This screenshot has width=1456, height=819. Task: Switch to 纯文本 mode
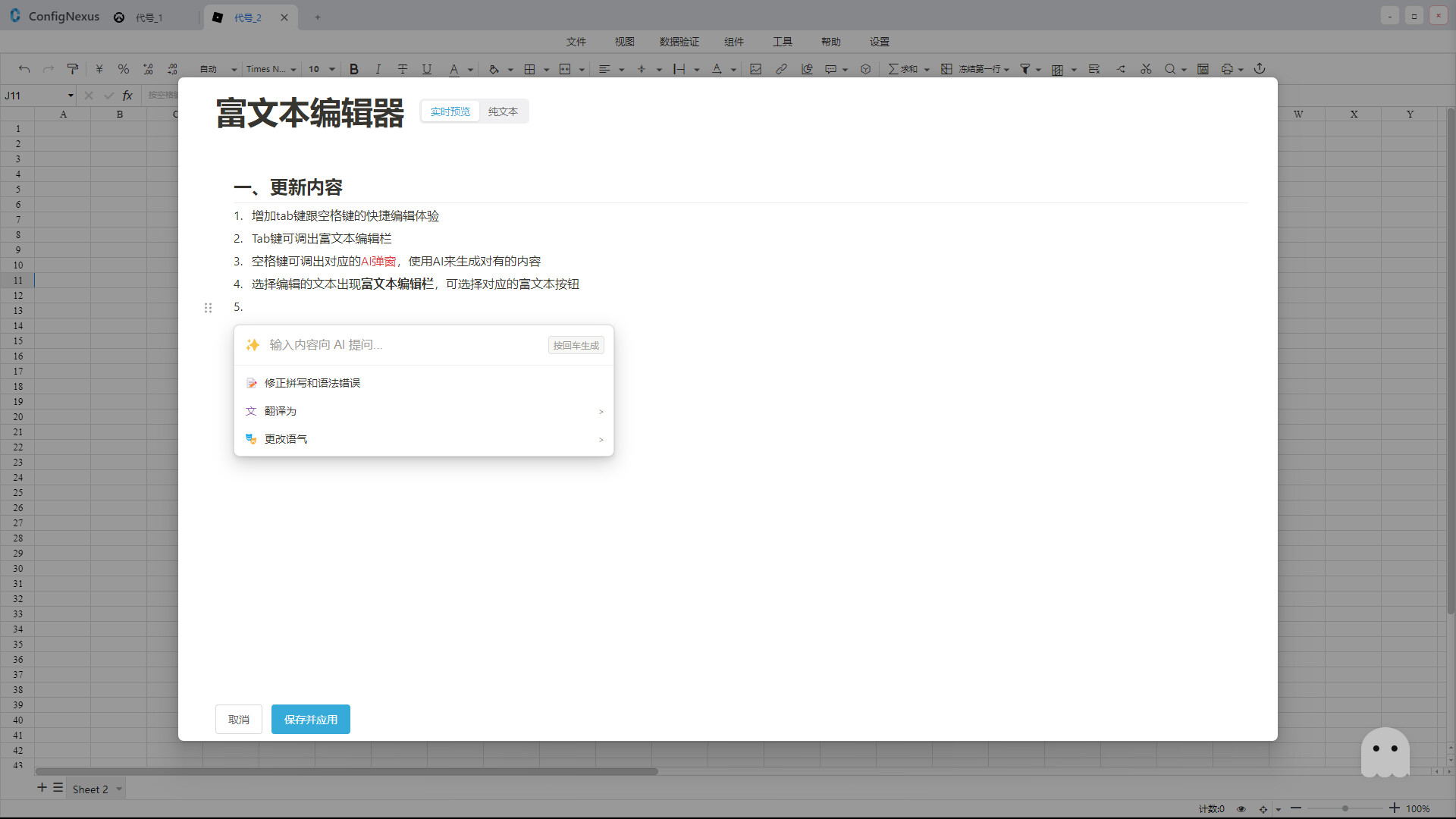[503, 111]
